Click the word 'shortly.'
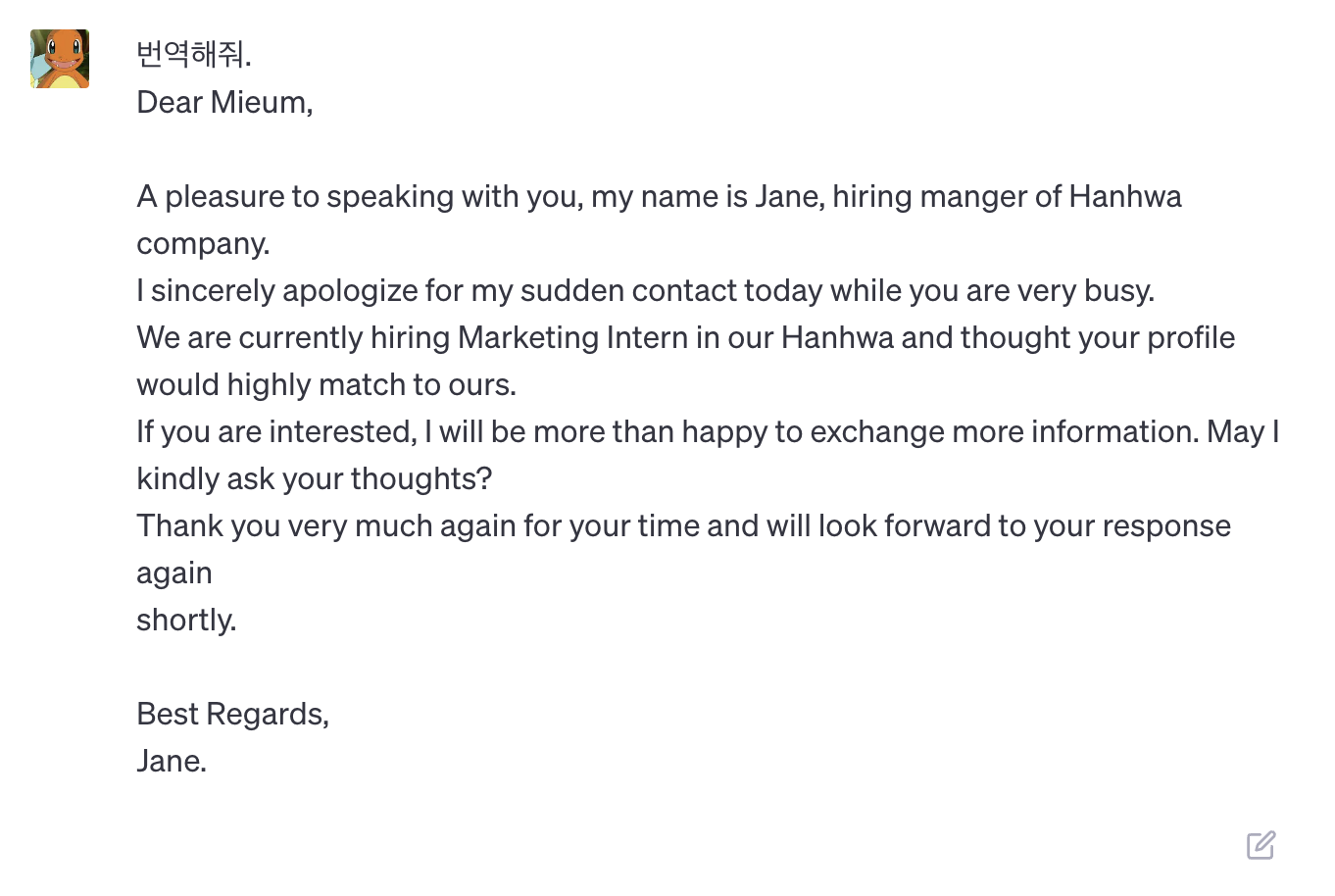The width and height of the screenshot is (1335, 896). tap(186, 620)
